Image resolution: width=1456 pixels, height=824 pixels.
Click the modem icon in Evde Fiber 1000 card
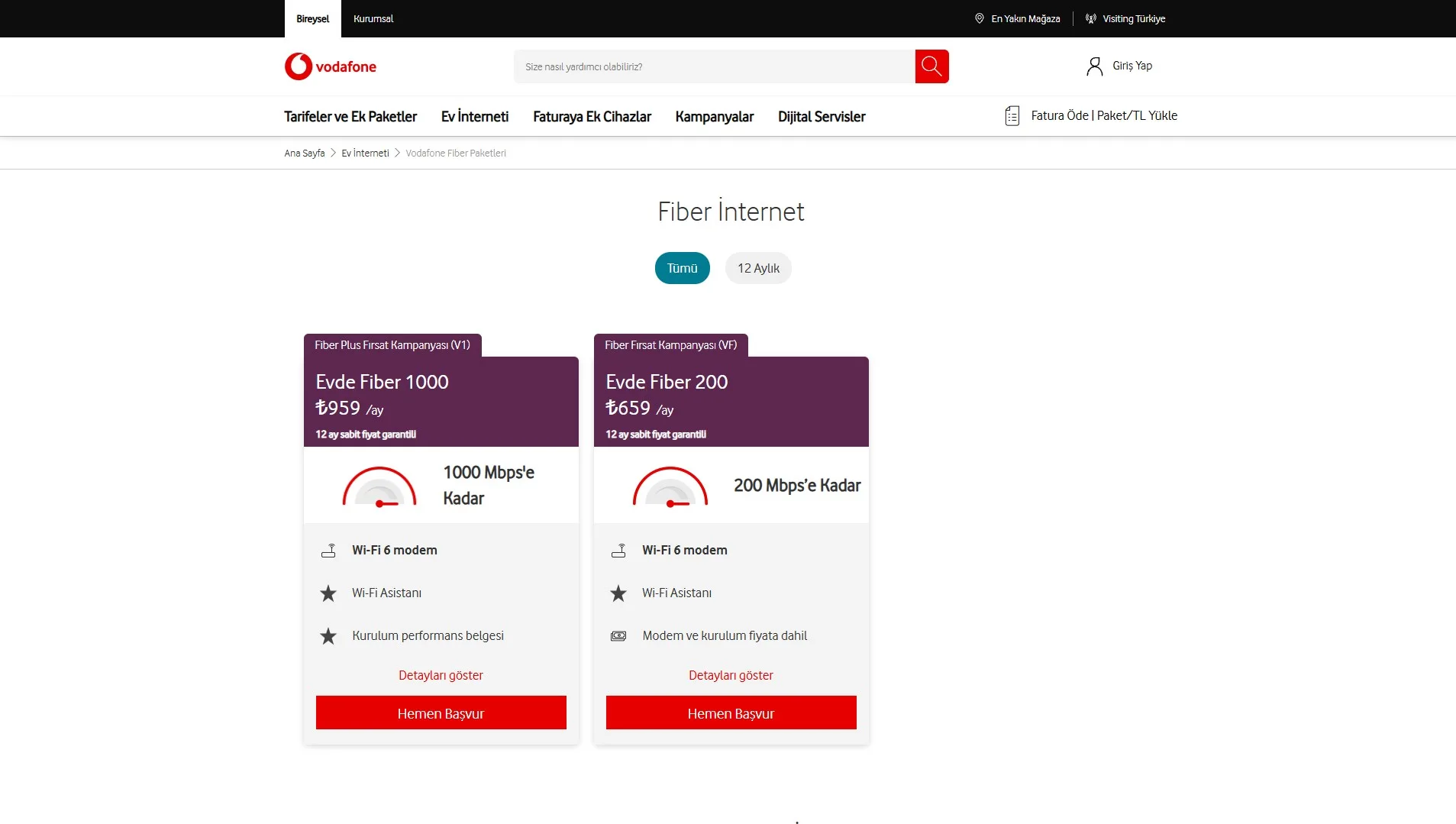click(x=328, y=550)
